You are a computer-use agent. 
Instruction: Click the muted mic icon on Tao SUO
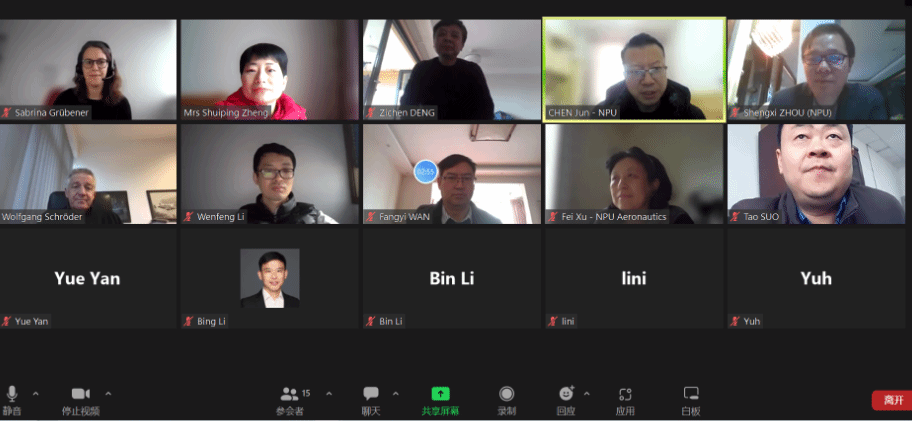point(735,217)
